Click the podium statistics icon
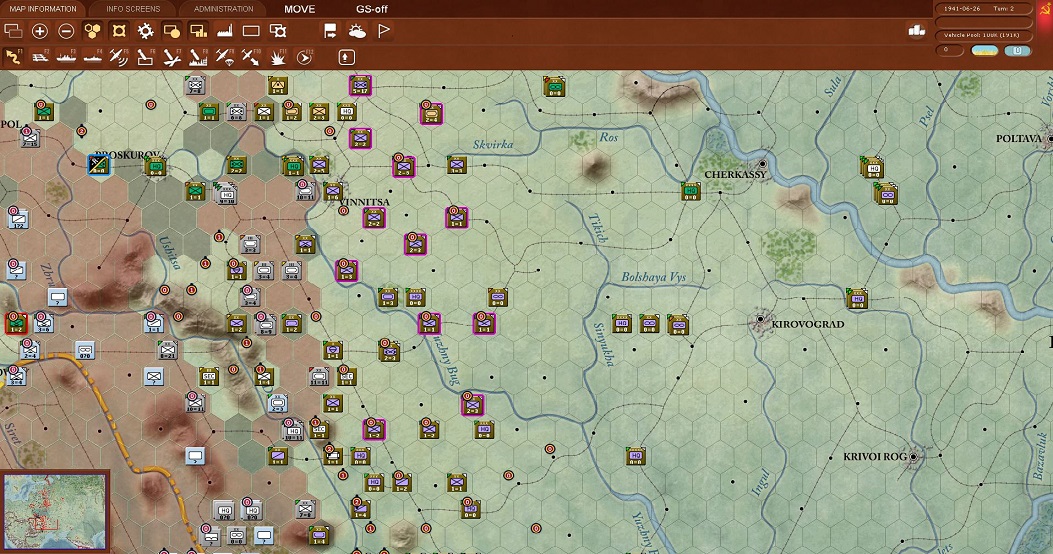The width and height of the screenshot is (1053, 554). point(917,30)
